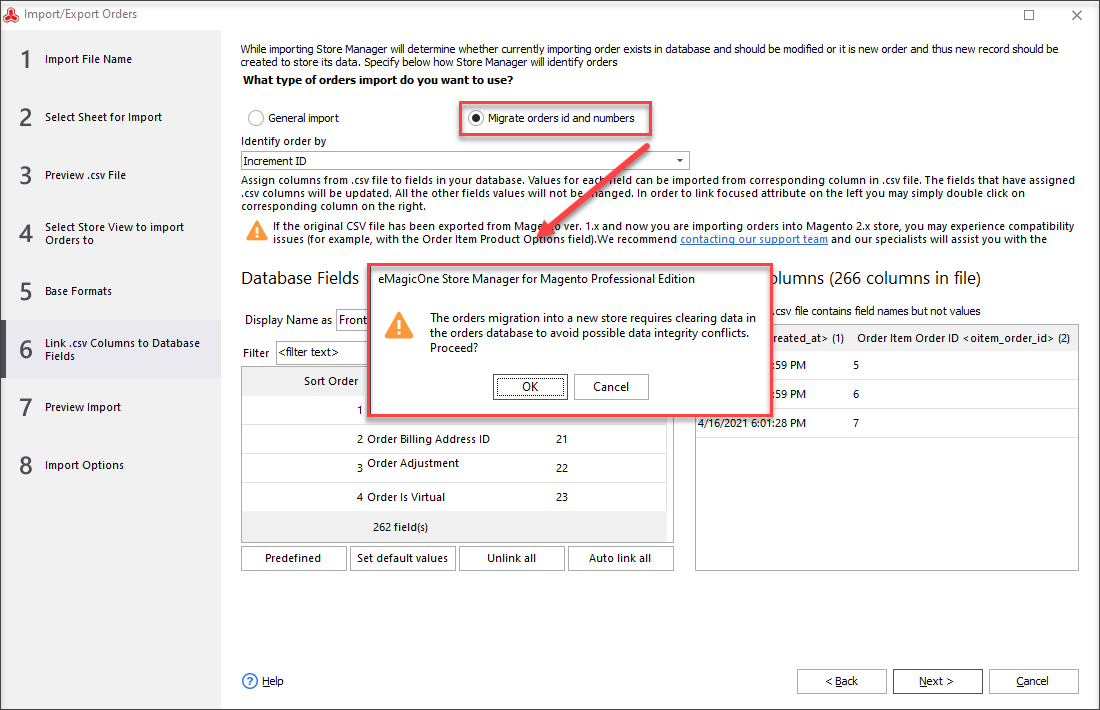Click the Order Item Order ID column header

point(963,338)
